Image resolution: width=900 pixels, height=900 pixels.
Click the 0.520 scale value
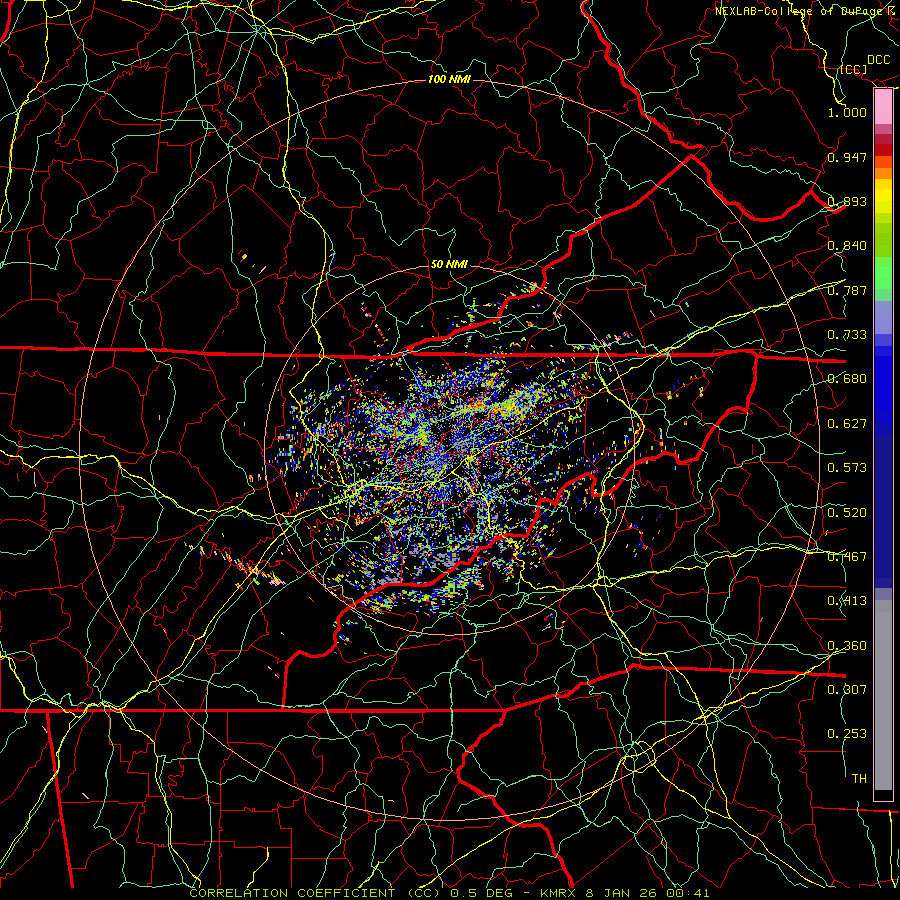[847, 513]
